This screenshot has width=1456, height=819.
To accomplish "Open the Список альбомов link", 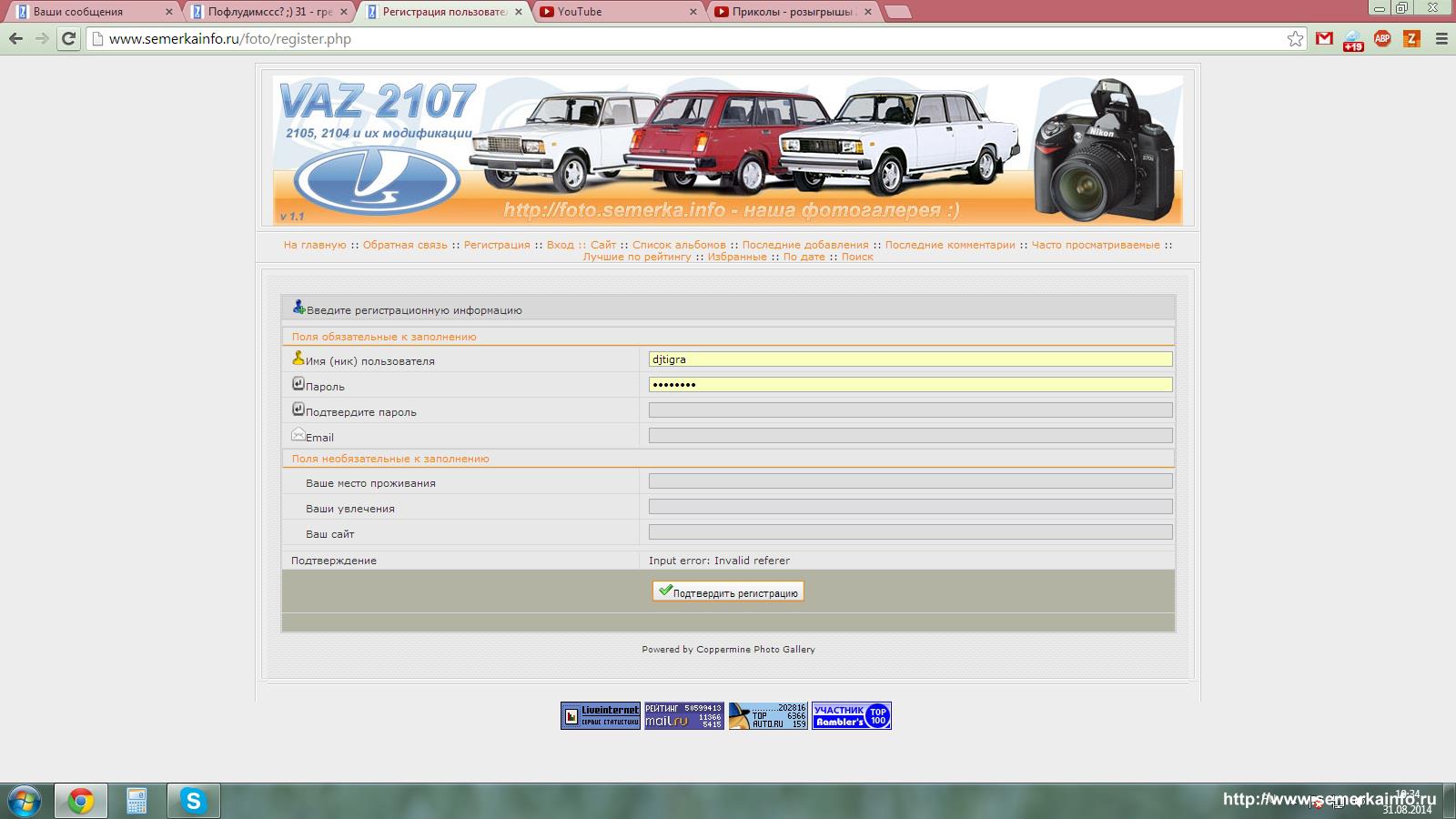I will 679,245.
